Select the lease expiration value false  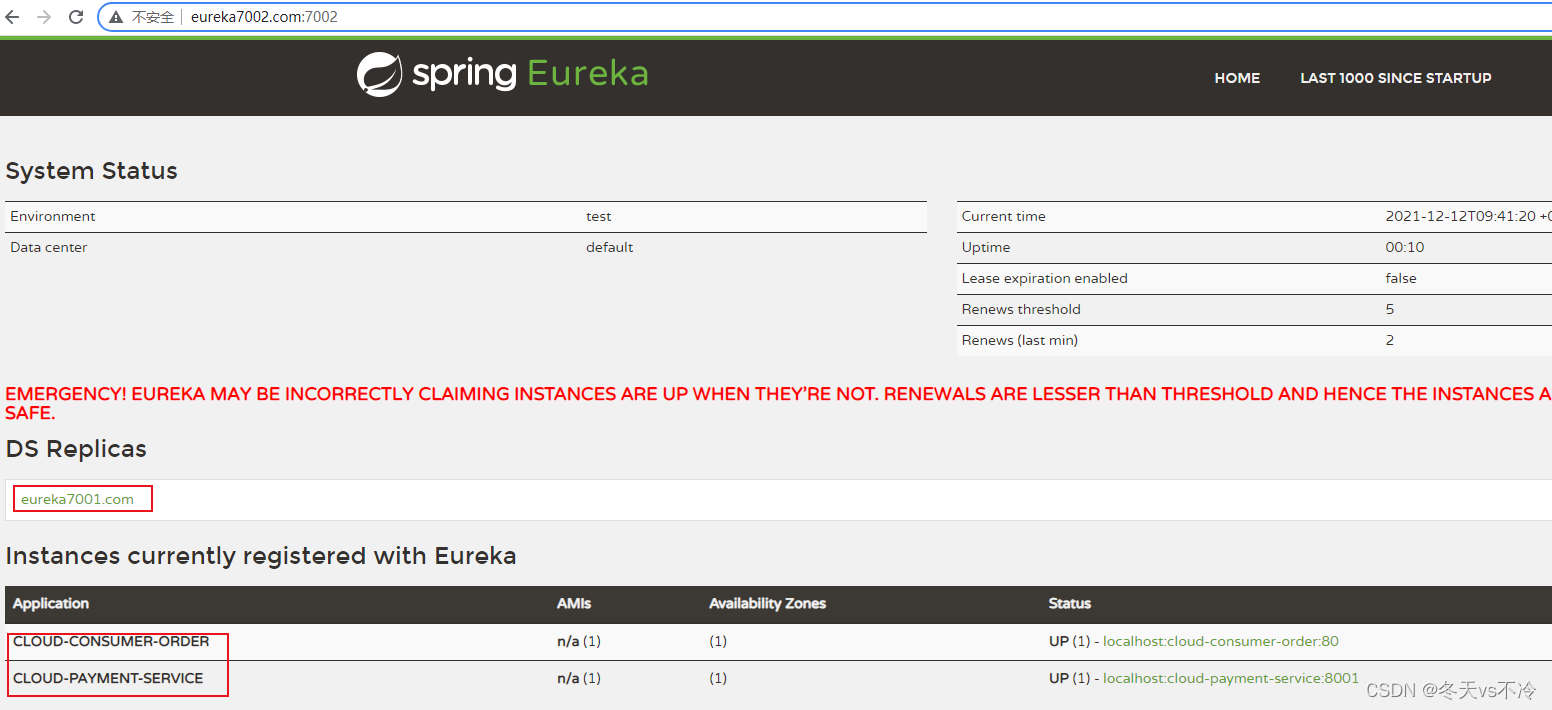click(1400, 278)
